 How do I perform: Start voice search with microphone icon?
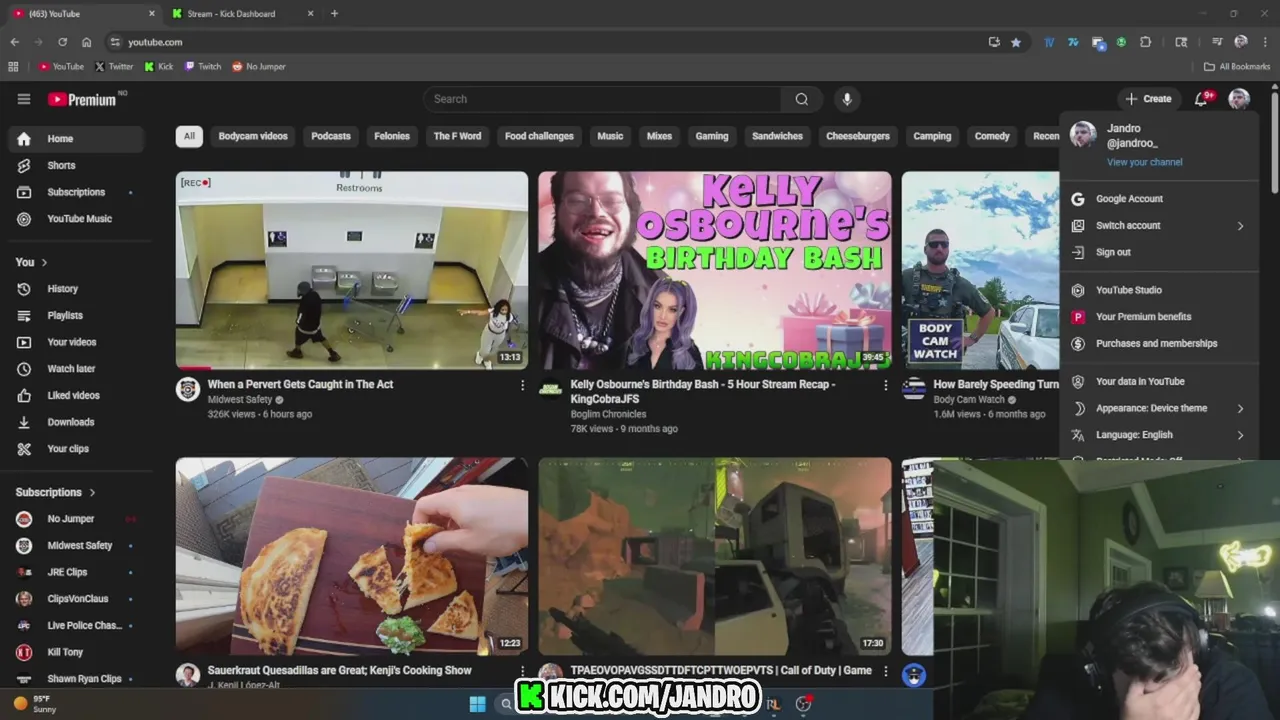click(x=847, y=99)
